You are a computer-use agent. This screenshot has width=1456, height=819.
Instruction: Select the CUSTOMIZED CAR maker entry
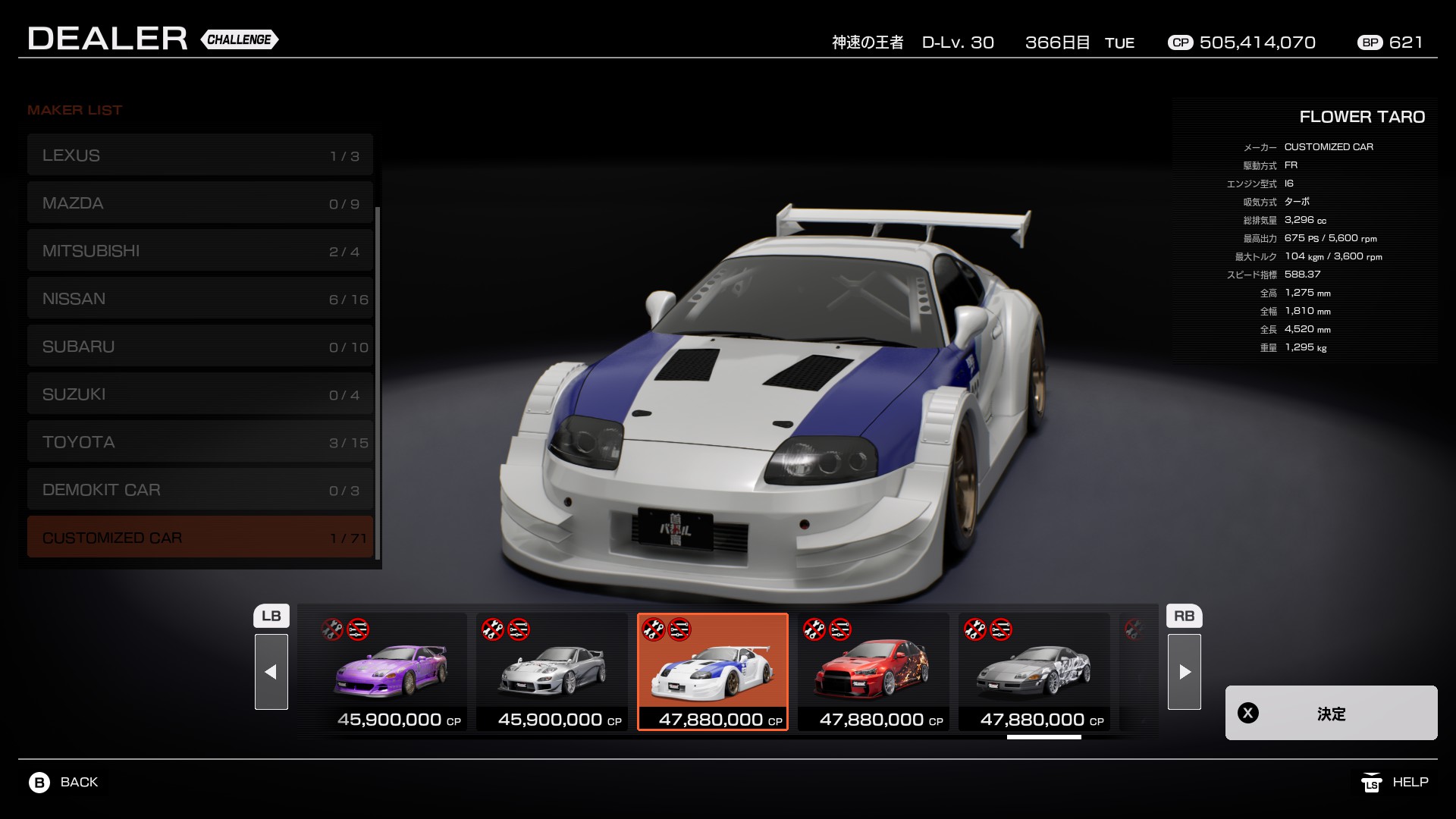[200, 537]
